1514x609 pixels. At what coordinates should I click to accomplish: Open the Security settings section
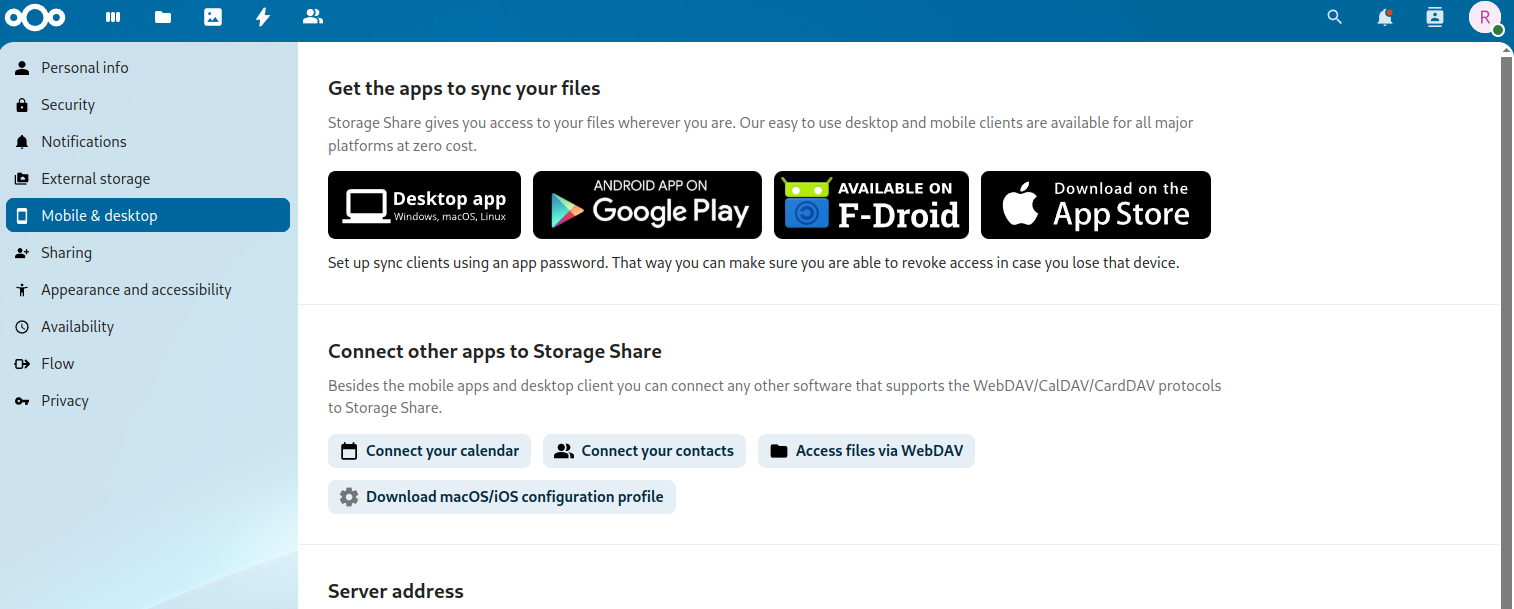tap(148, 105)
